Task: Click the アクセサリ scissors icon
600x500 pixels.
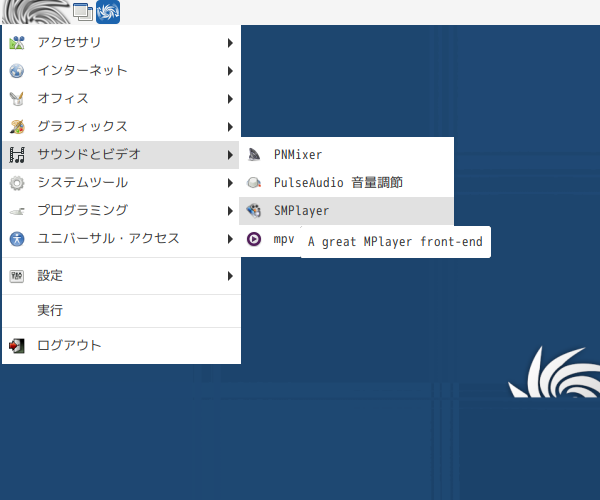Action: point(17,43)
